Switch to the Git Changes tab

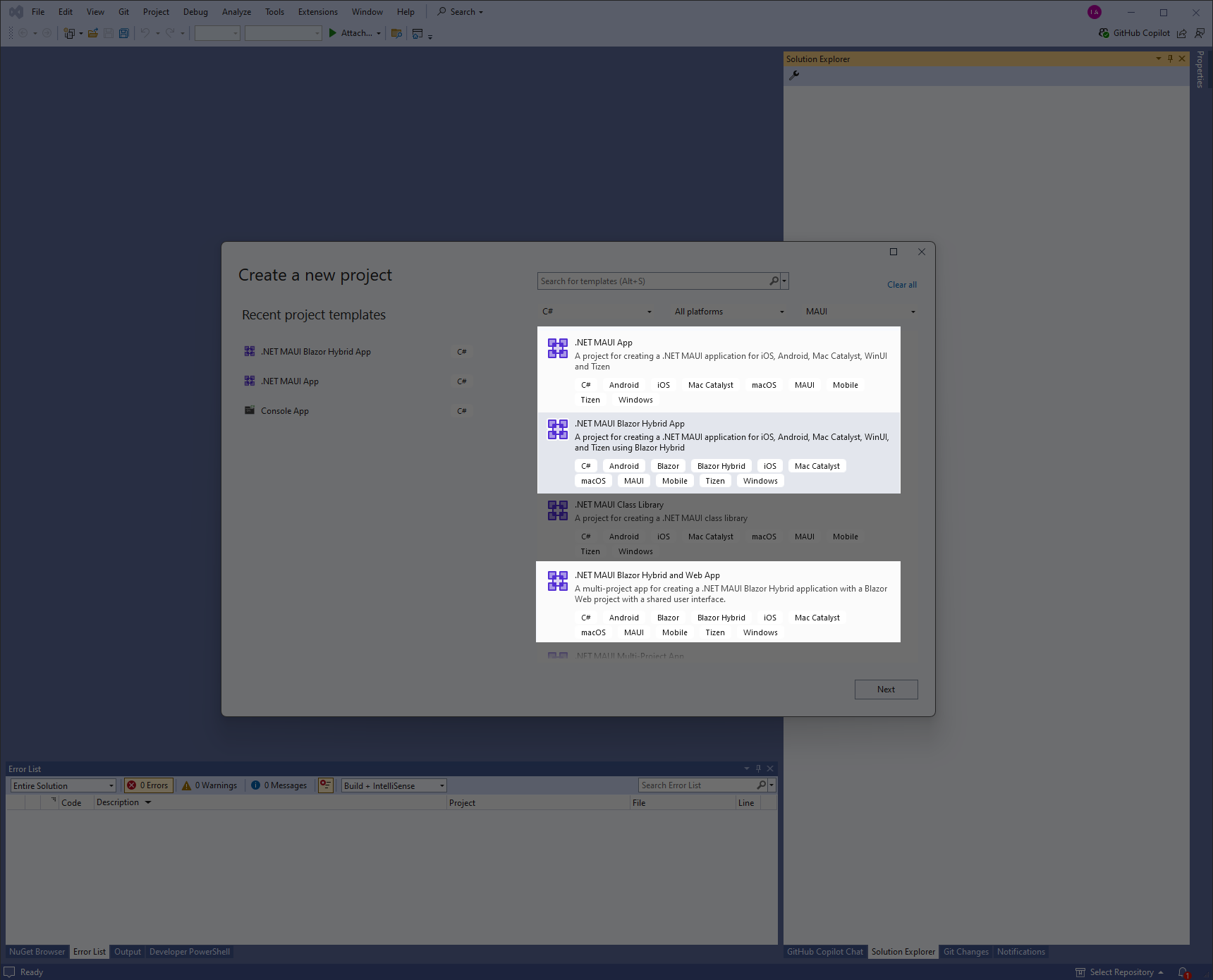click(965, 952)
